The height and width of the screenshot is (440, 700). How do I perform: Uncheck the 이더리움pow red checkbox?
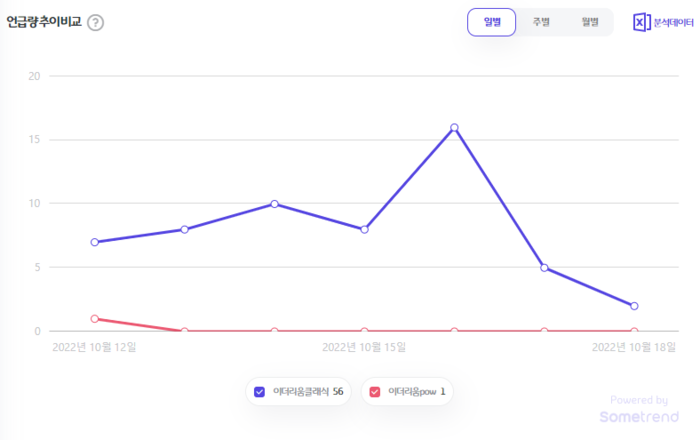pos(375,392)
